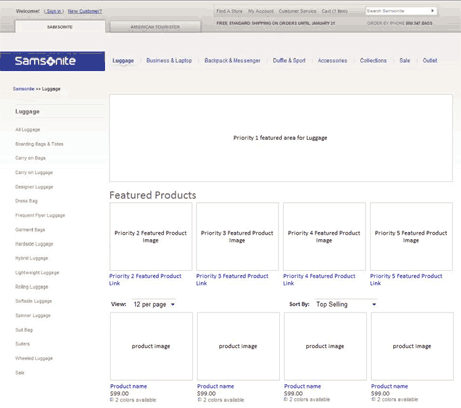
Task: Click into the Search Samsonite field
Action: [x=397, y=11]
